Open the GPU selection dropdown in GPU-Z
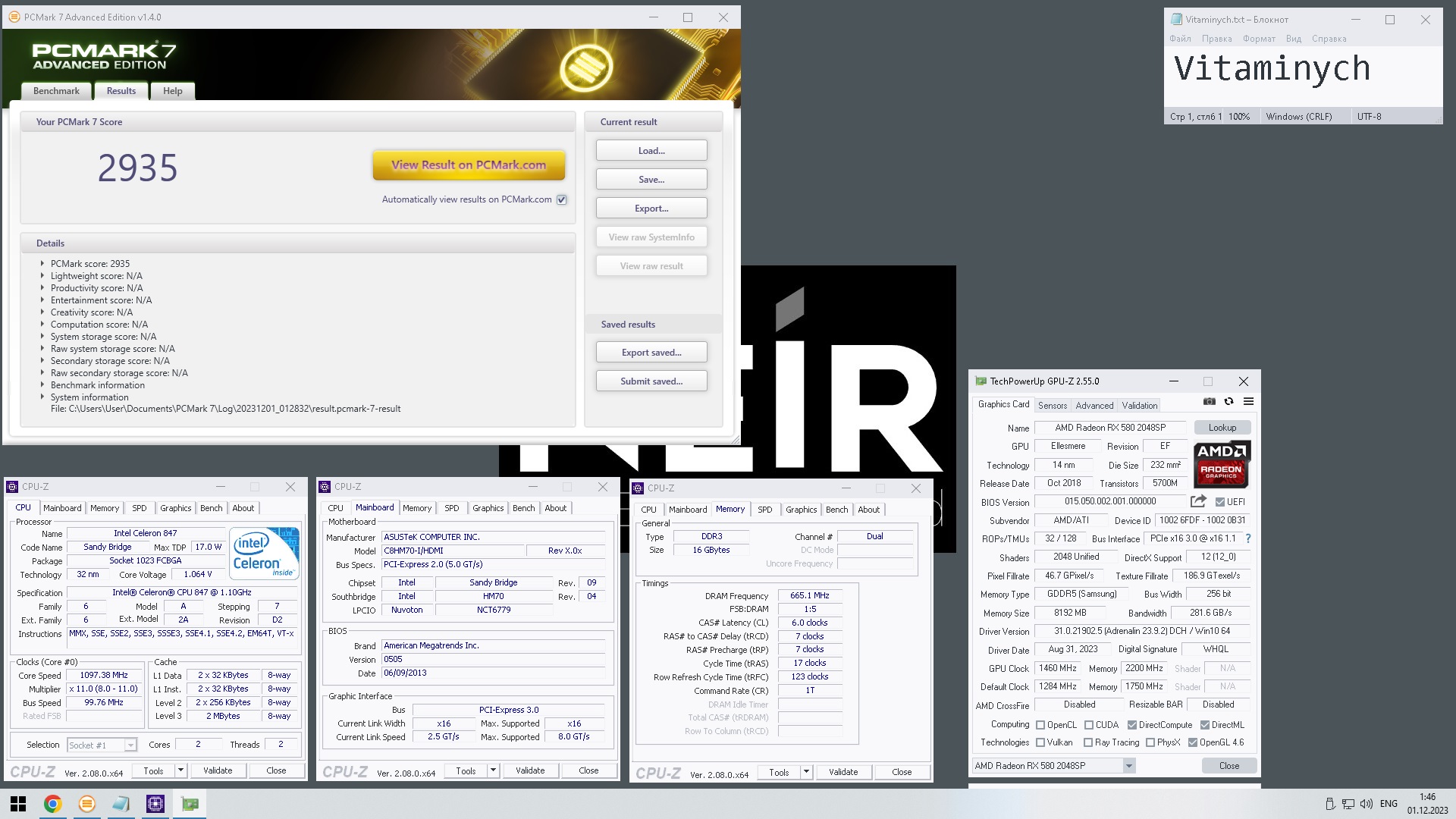This screenshot has height=819, width=1456. point(1129,766)
